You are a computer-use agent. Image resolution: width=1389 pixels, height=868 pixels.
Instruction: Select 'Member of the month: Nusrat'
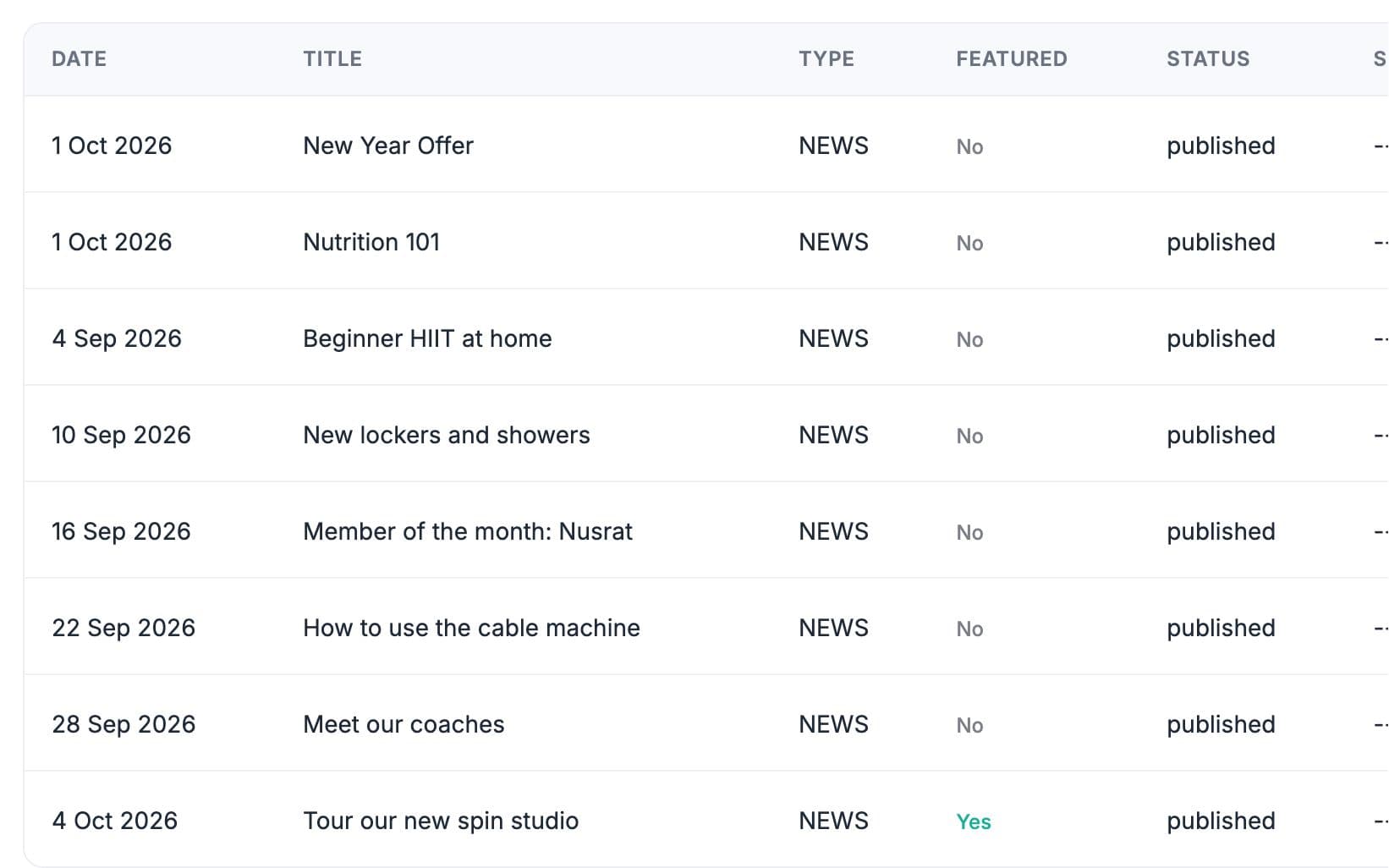coord(468,531)
